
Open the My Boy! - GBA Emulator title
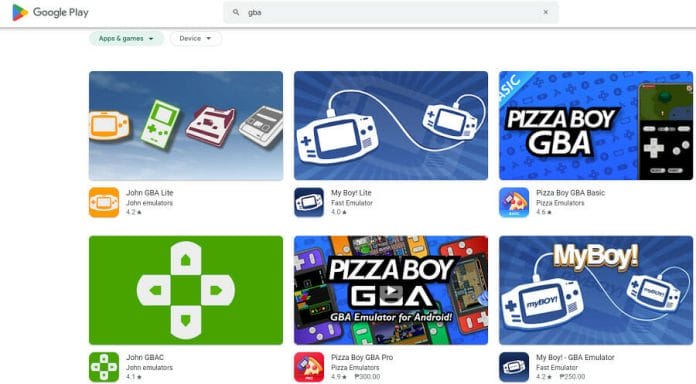575,357
